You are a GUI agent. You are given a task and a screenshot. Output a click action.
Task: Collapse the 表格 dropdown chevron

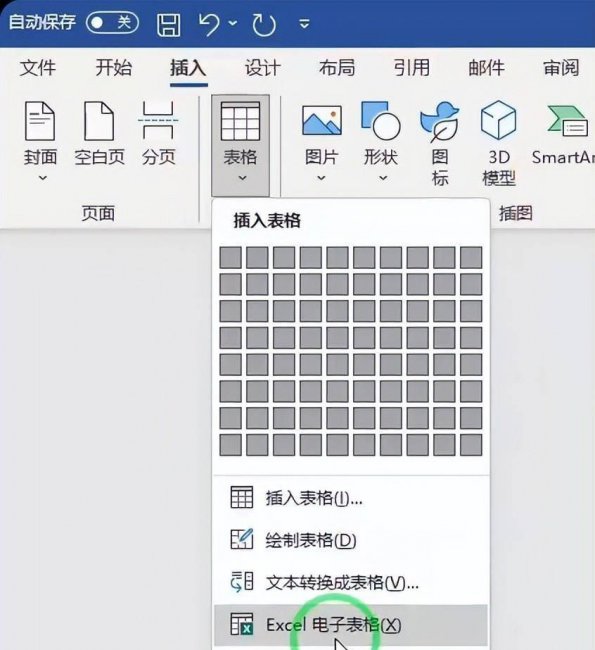tap(243, 178)
